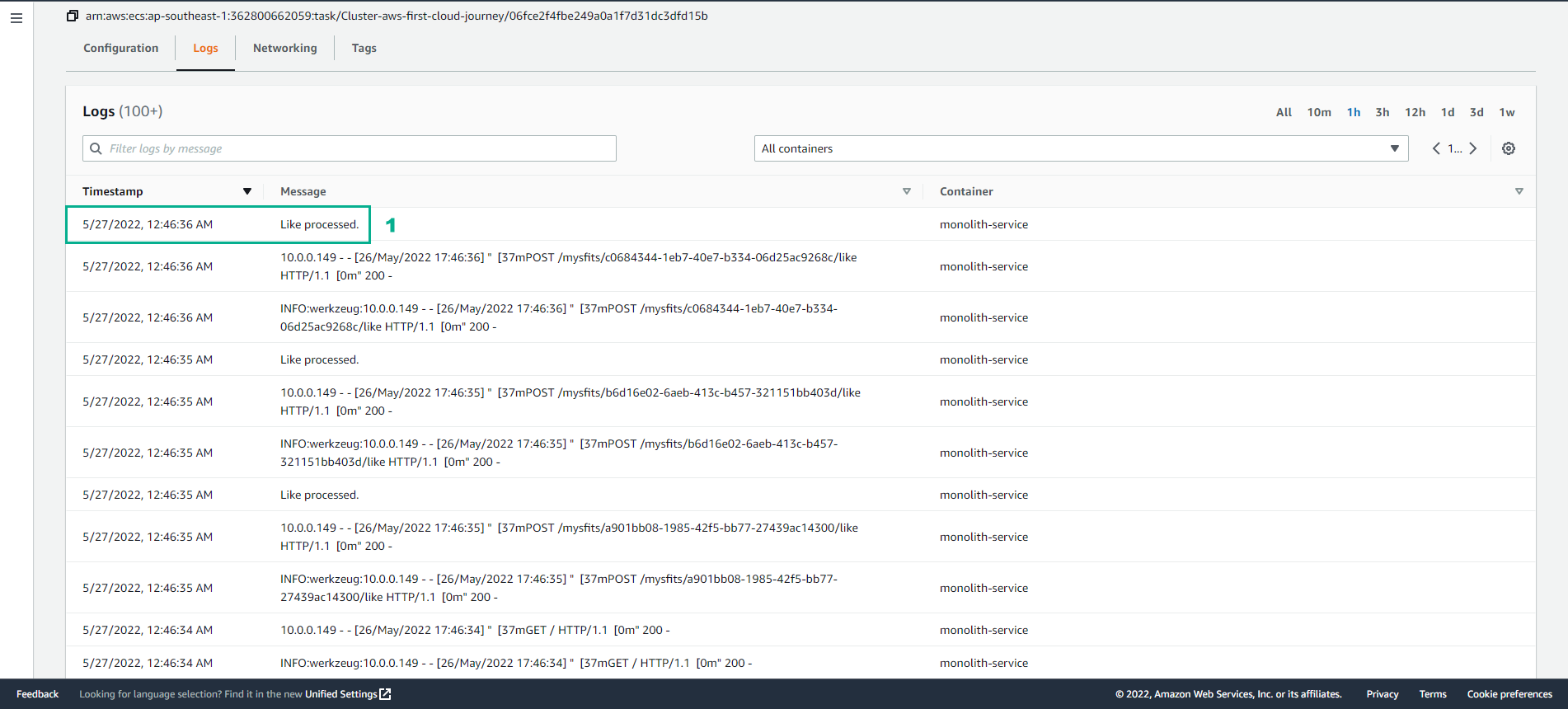1568x709 pixels.
Task: Click the Message column header
Action: click(303, 191)
